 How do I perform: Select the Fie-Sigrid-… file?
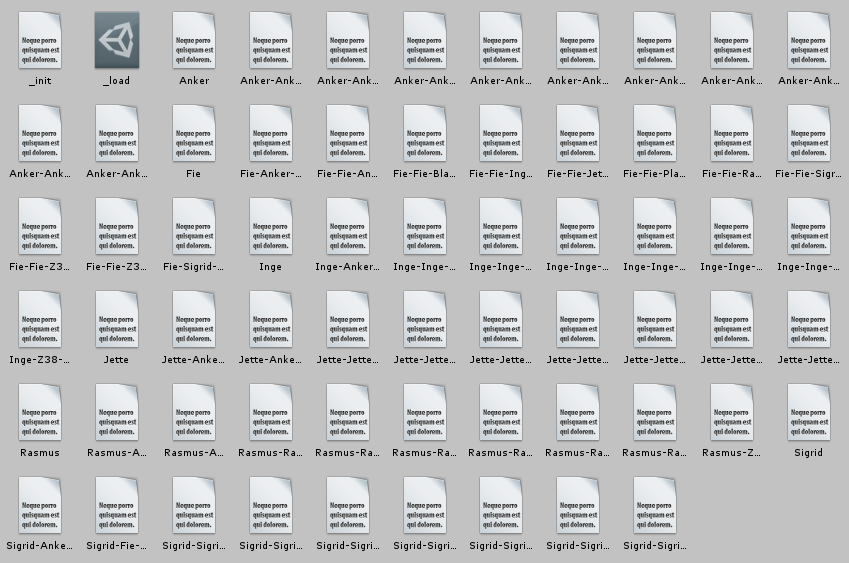[194, 227]
